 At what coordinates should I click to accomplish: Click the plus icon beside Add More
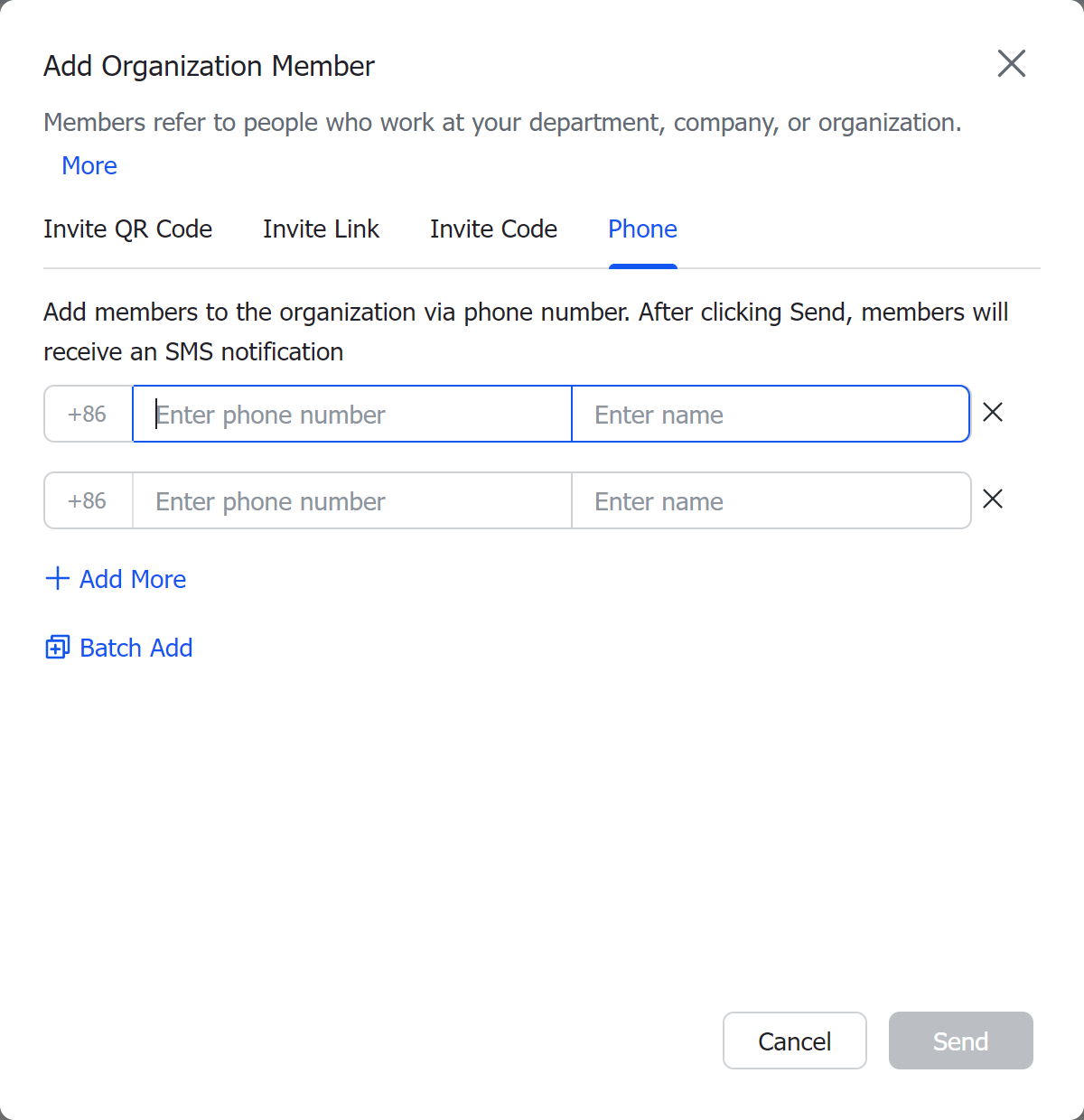pyautogui.click(x=57, y=579)
